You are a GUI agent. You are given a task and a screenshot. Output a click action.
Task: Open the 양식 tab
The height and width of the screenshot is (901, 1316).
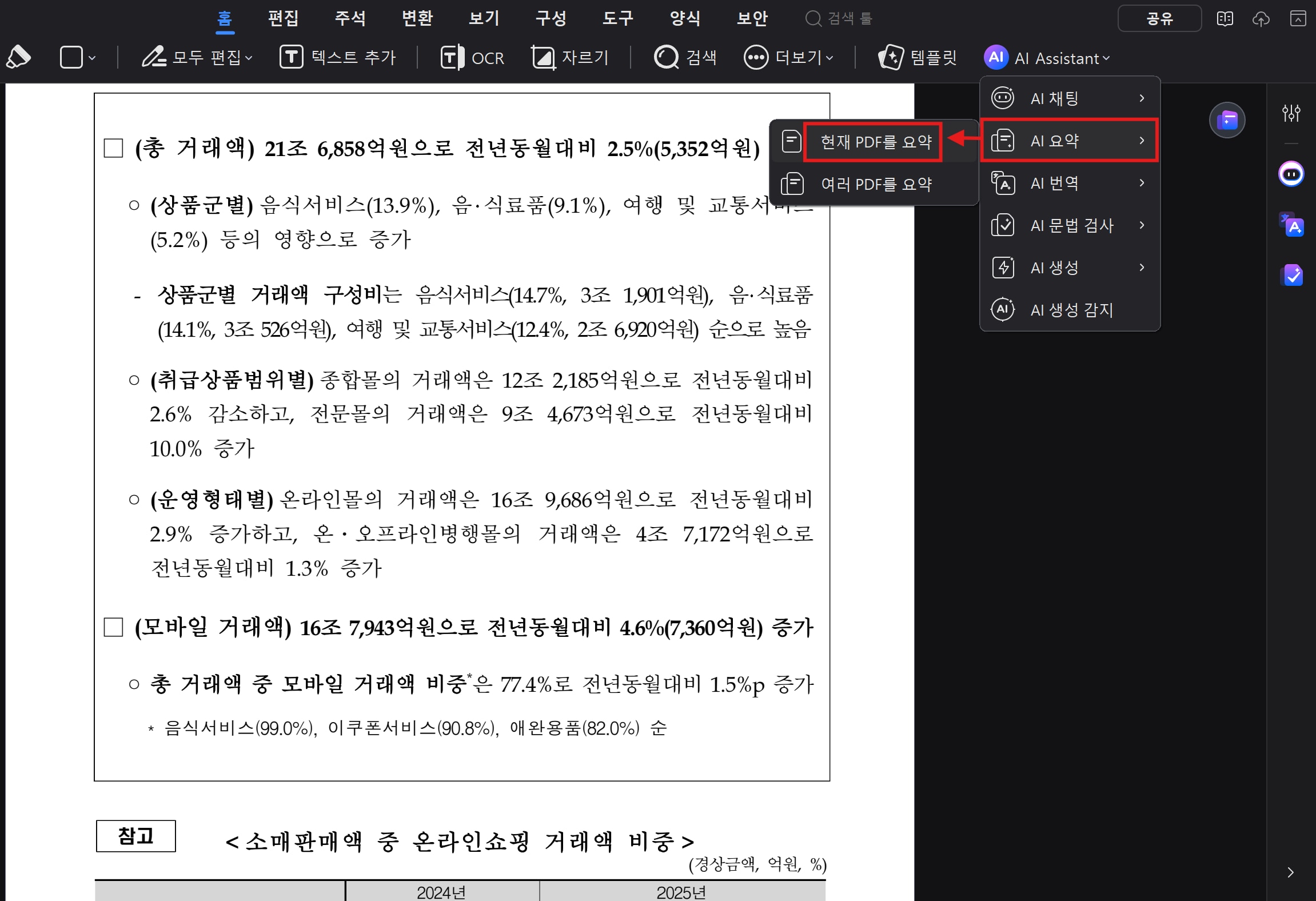click(x=685, y=18)
